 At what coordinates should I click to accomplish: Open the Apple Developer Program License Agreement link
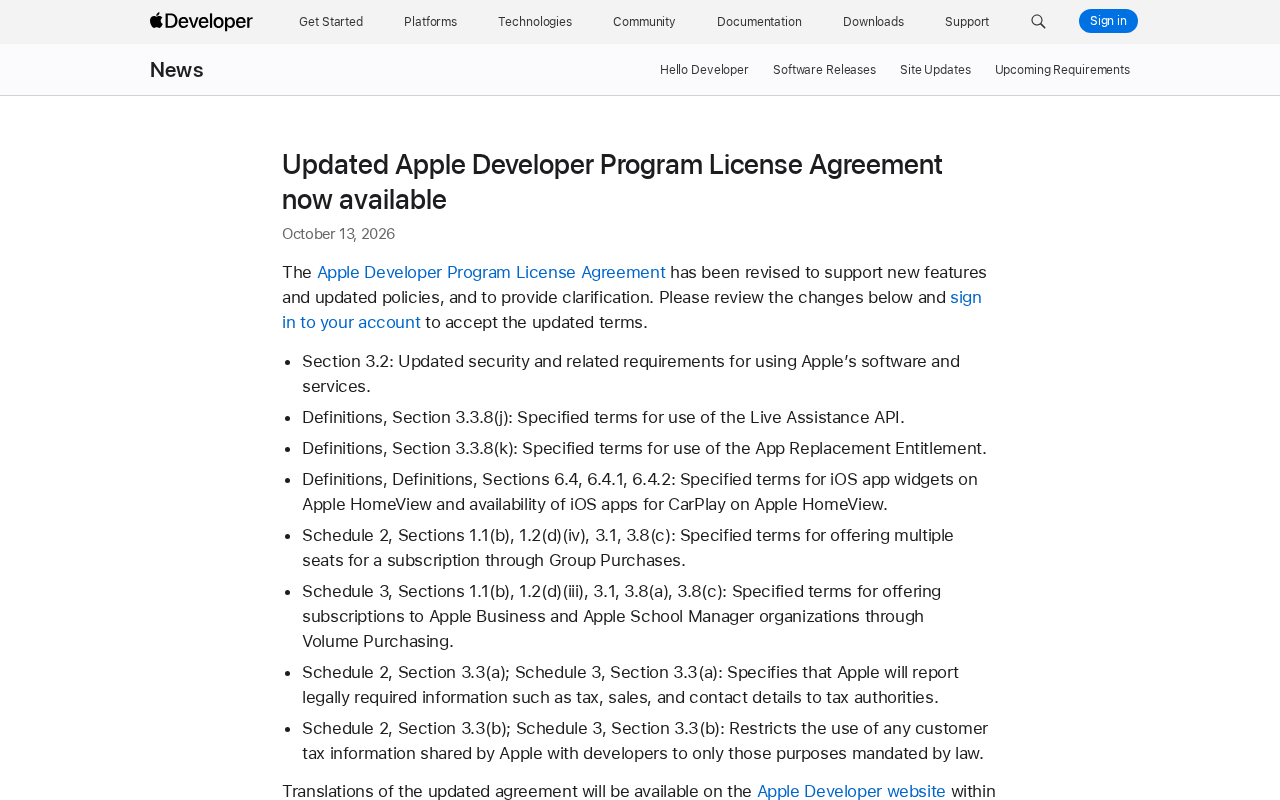click(491, 272)
